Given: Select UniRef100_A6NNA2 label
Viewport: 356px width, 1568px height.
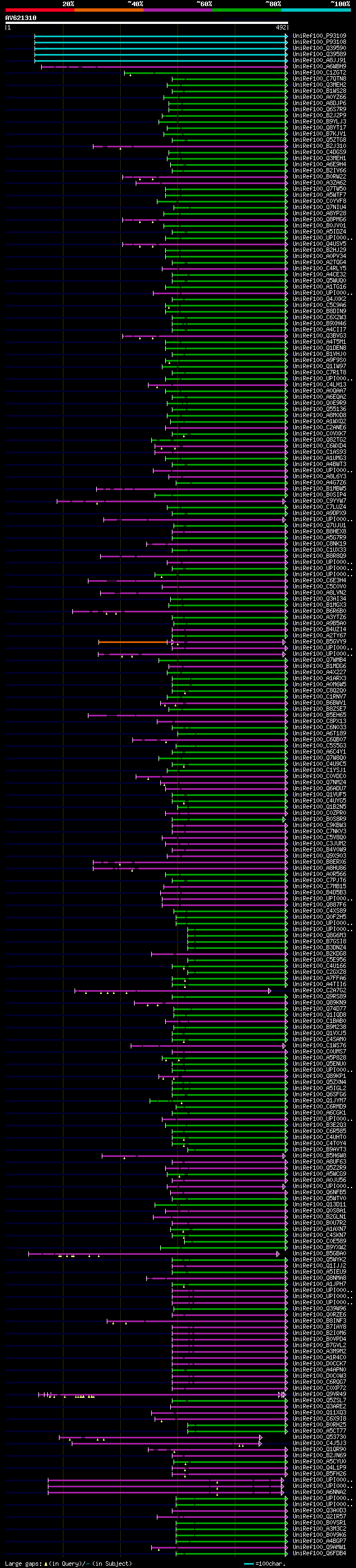Looking at the screenshot, I should coord(319,1492).
